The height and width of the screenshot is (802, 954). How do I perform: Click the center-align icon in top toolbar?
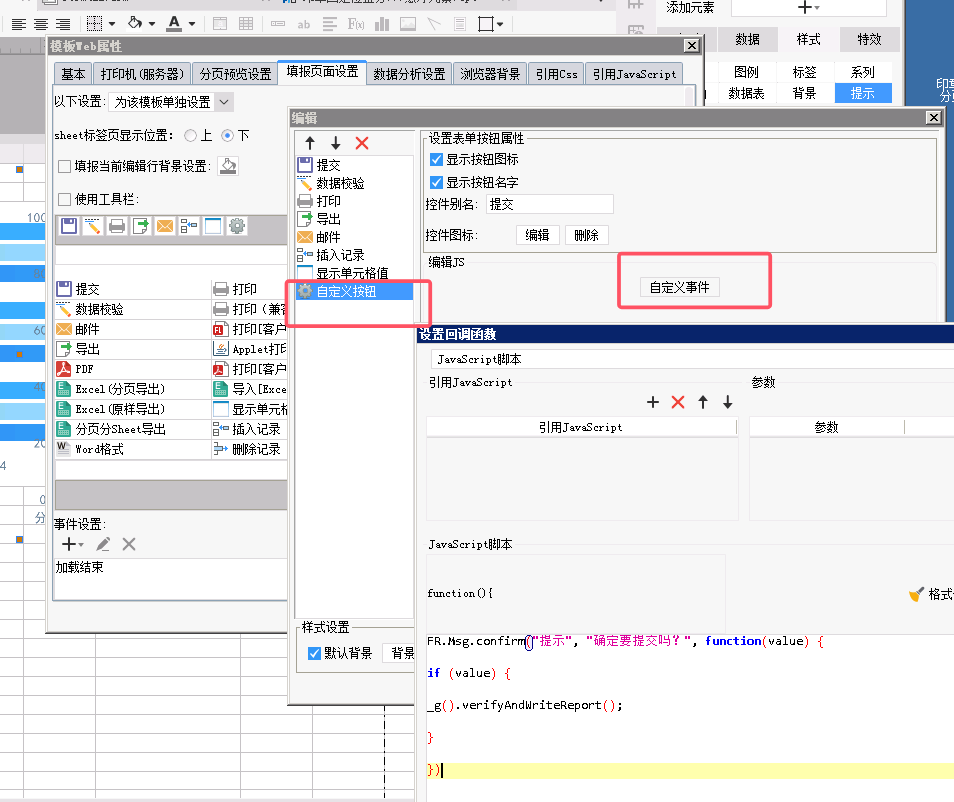coord(41,23)
